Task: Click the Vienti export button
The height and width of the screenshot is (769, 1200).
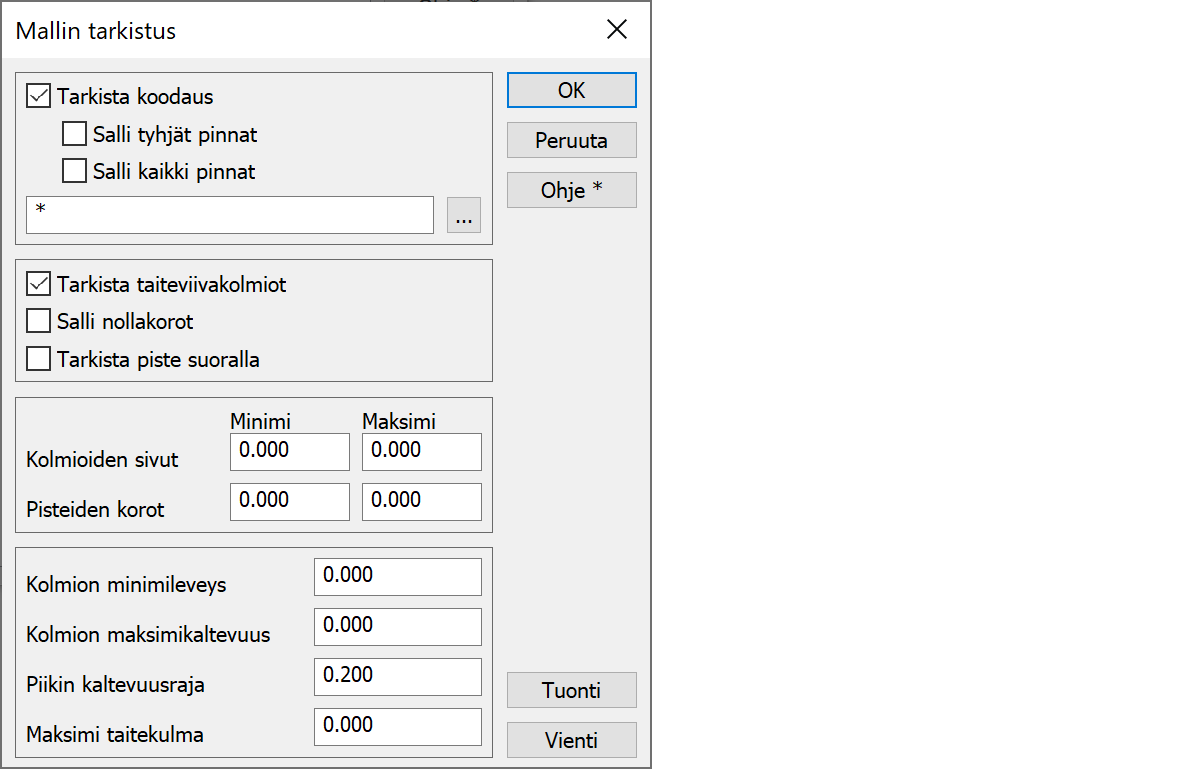Action: pyautogui.click(x=571, y=740)
